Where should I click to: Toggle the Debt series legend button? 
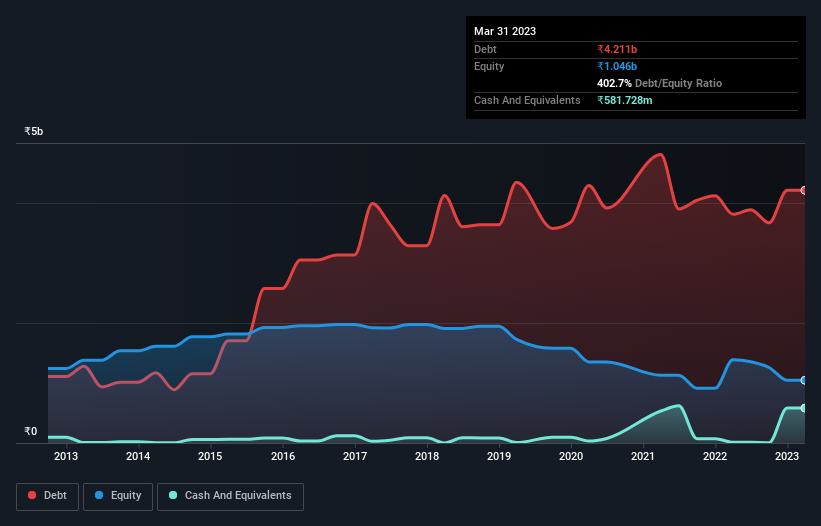(47, 496)
